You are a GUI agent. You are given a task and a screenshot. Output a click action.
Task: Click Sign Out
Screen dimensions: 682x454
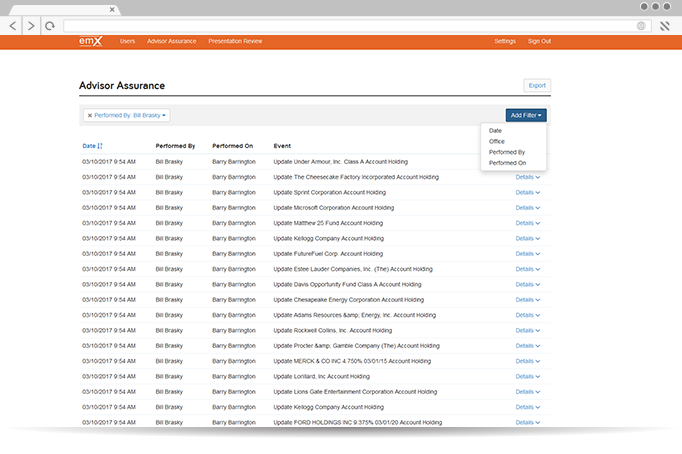(539, 41)
